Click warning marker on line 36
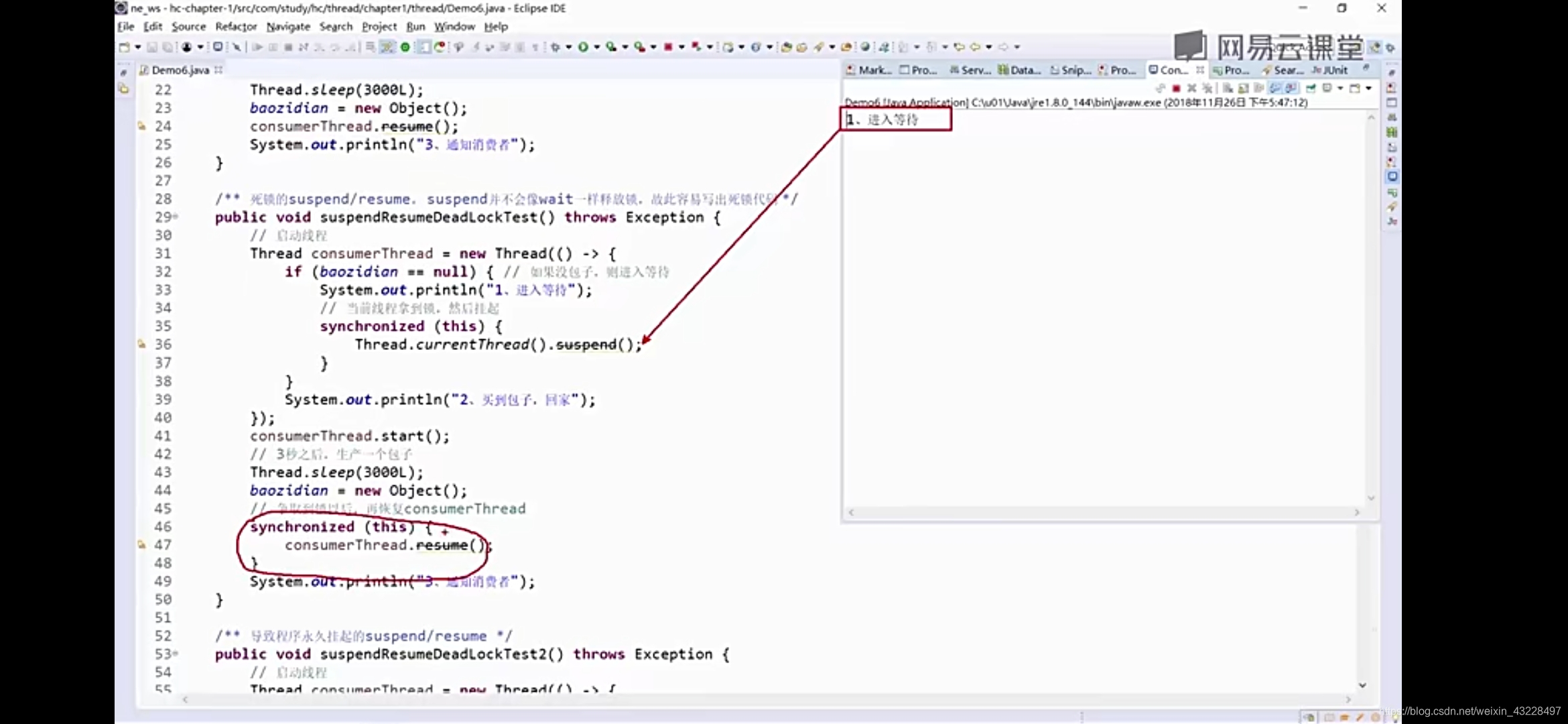Image resolution: width=1568 pixels, height=724 pixels. (141, 344)
